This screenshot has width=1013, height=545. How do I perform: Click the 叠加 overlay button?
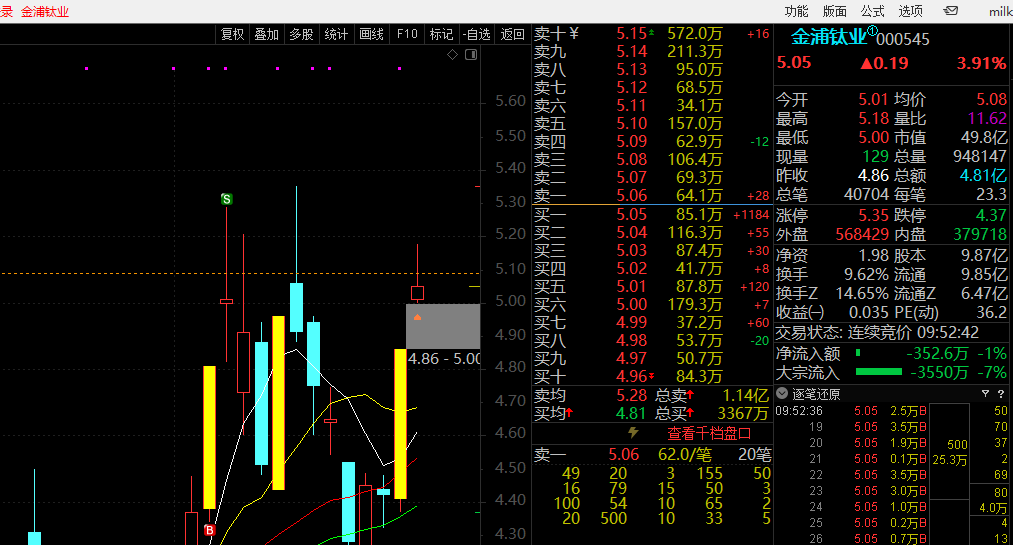[x=266, y=34]
